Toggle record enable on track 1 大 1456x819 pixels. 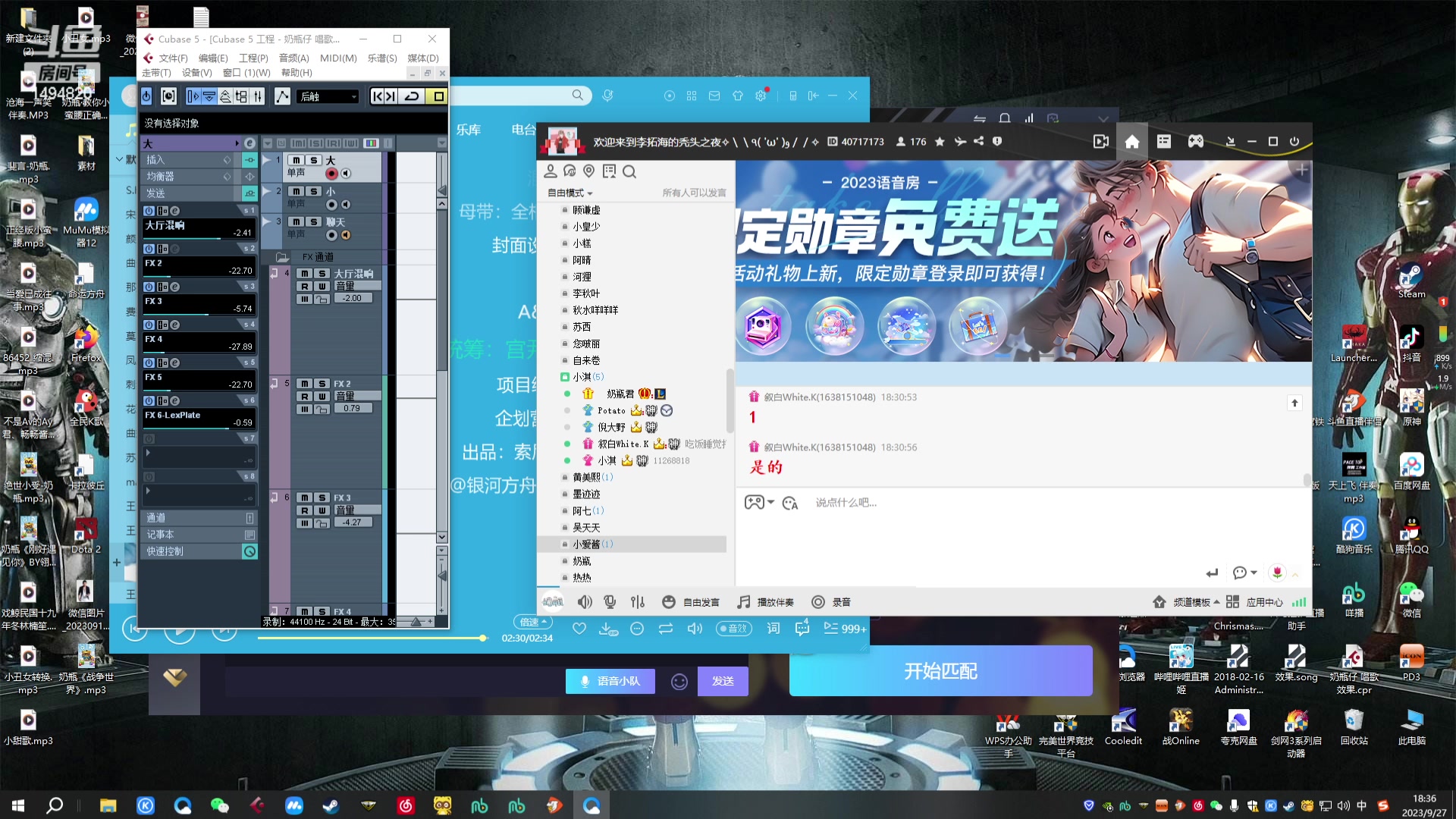[x=331, y=174]
